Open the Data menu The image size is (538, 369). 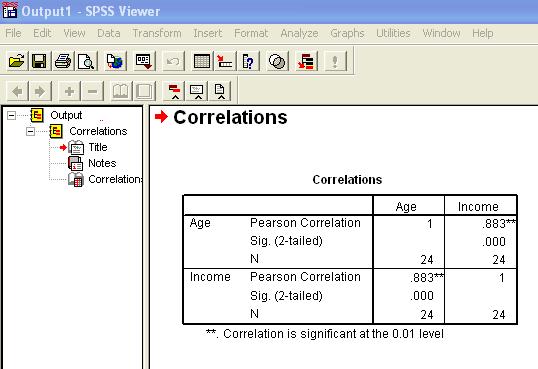[108, 33]
